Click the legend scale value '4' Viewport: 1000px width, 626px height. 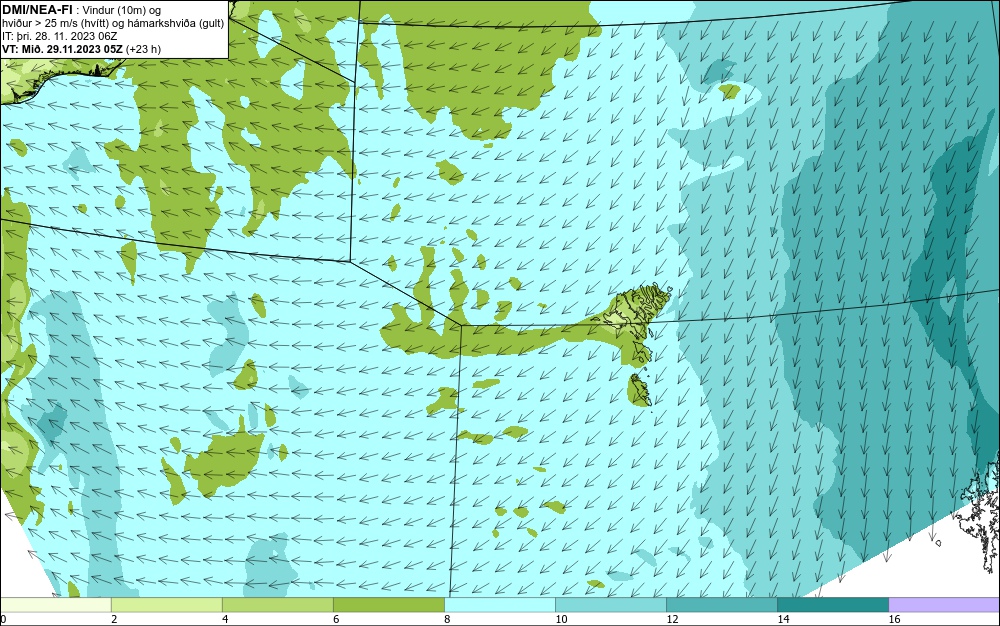(x=225, y=619)
